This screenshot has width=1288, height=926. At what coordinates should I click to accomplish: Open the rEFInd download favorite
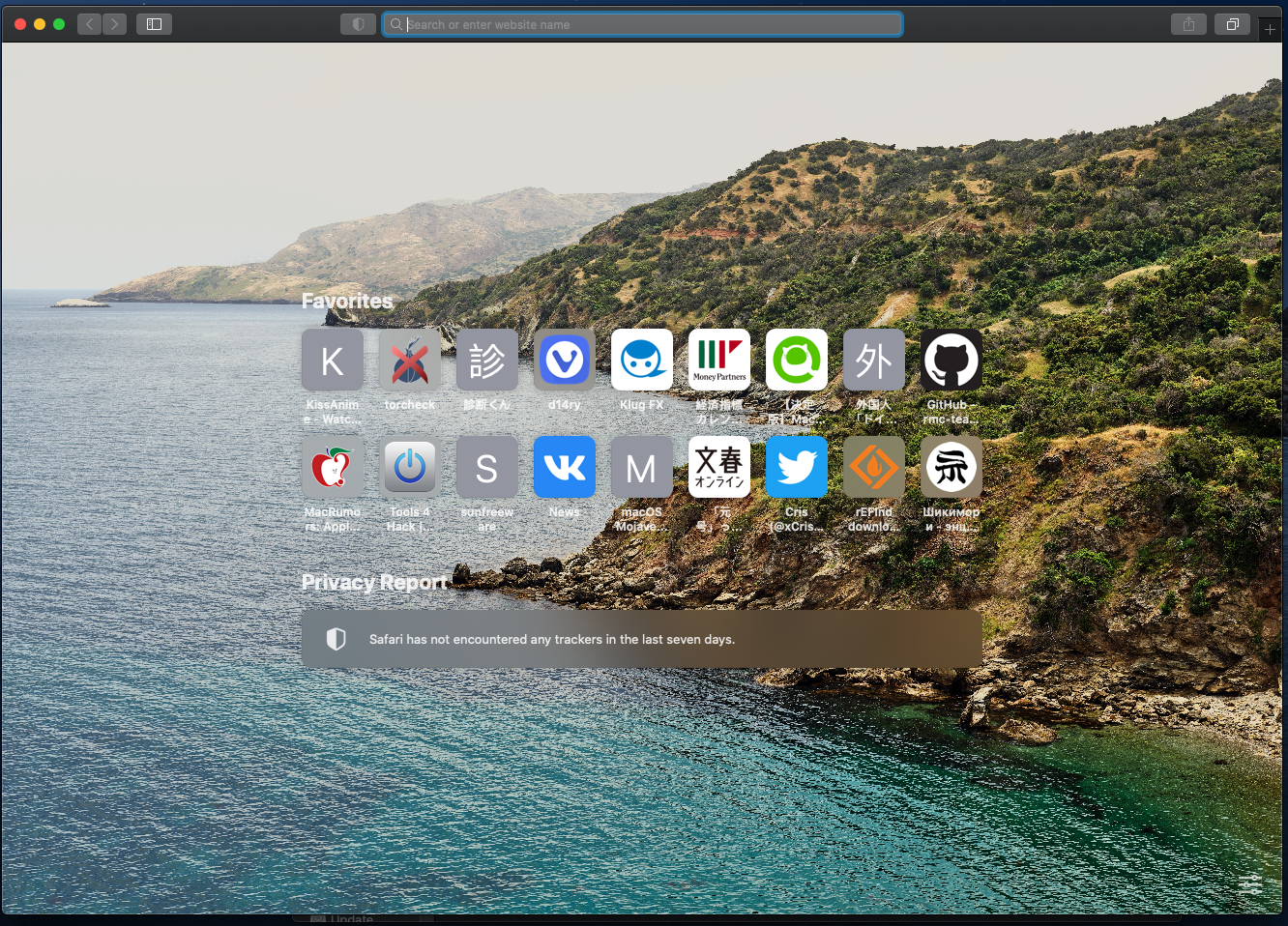(874, 467)
